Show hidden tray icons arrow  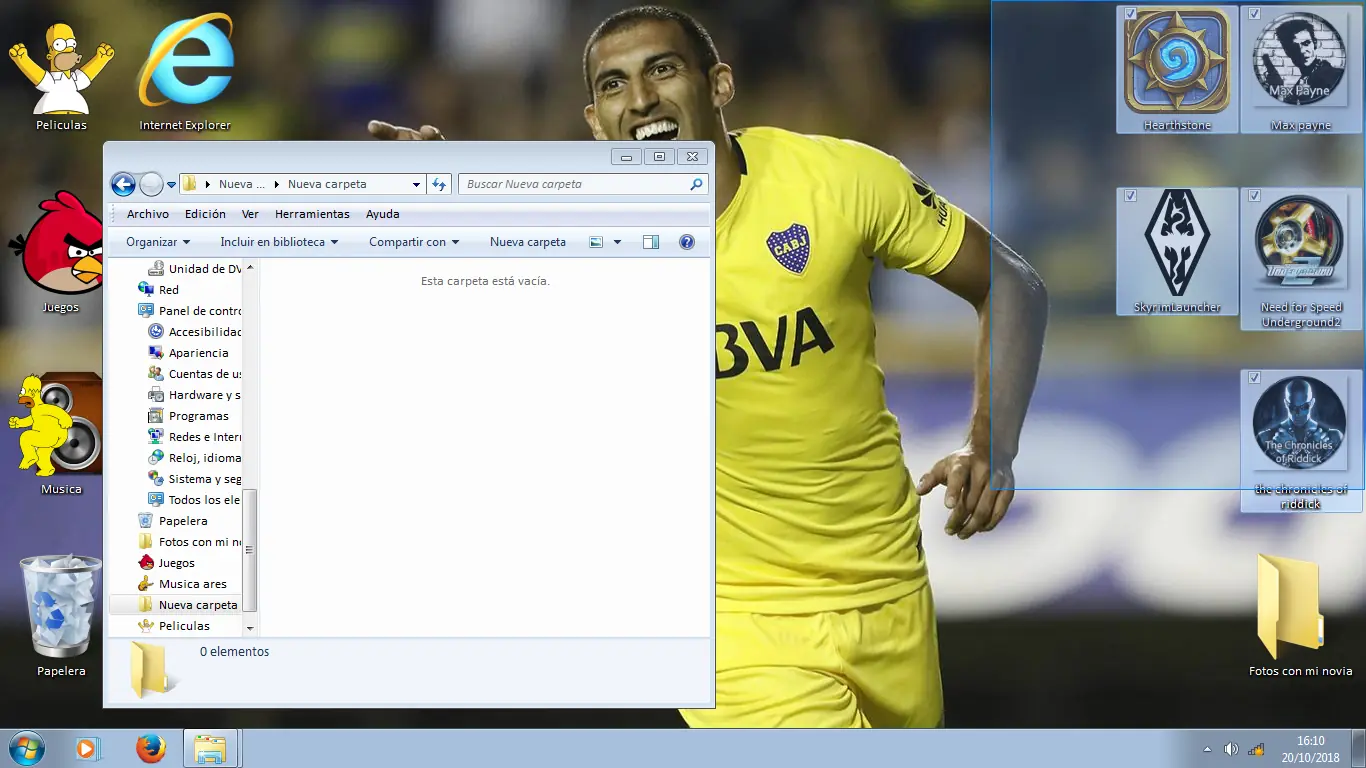coord(1207,749)
